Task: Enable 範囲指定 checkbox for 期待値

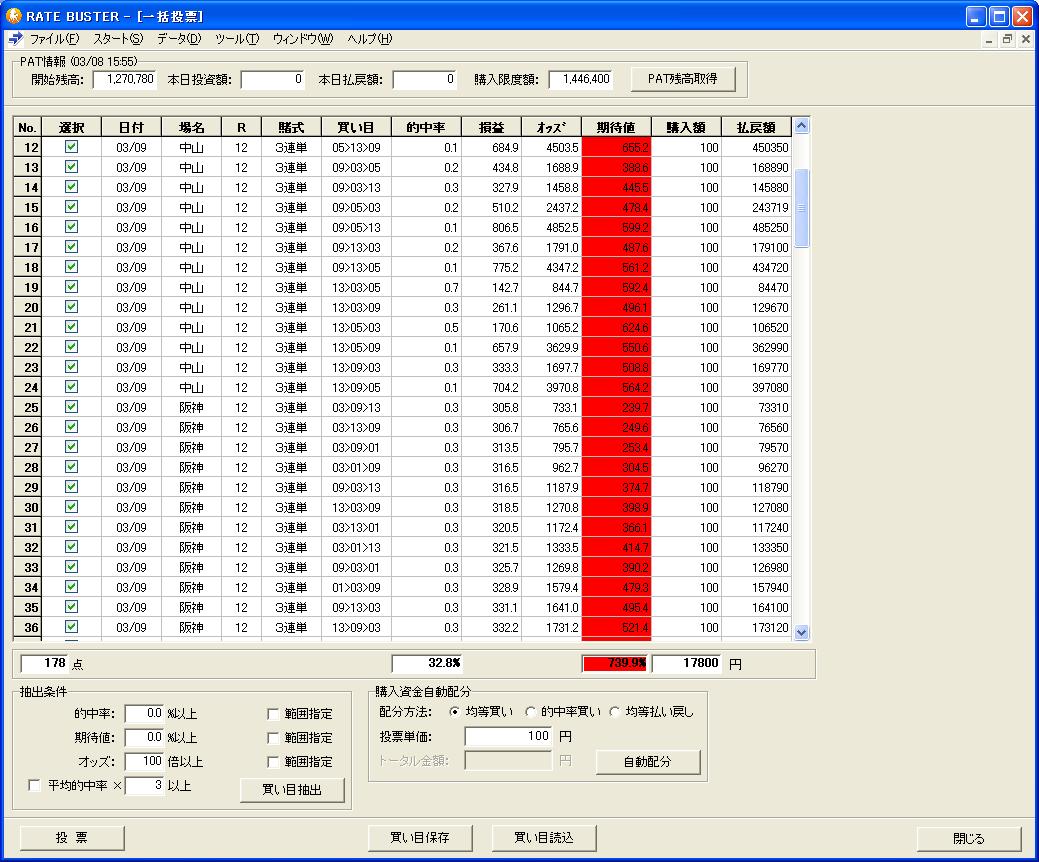Action: click(272, 738)
